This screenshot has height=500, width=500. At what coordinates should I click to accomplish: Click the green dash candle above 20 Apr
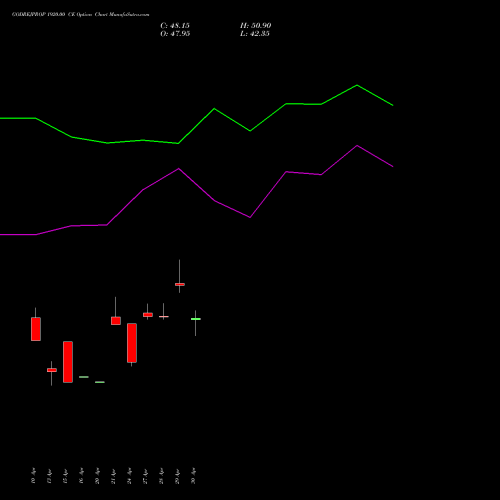100,382
